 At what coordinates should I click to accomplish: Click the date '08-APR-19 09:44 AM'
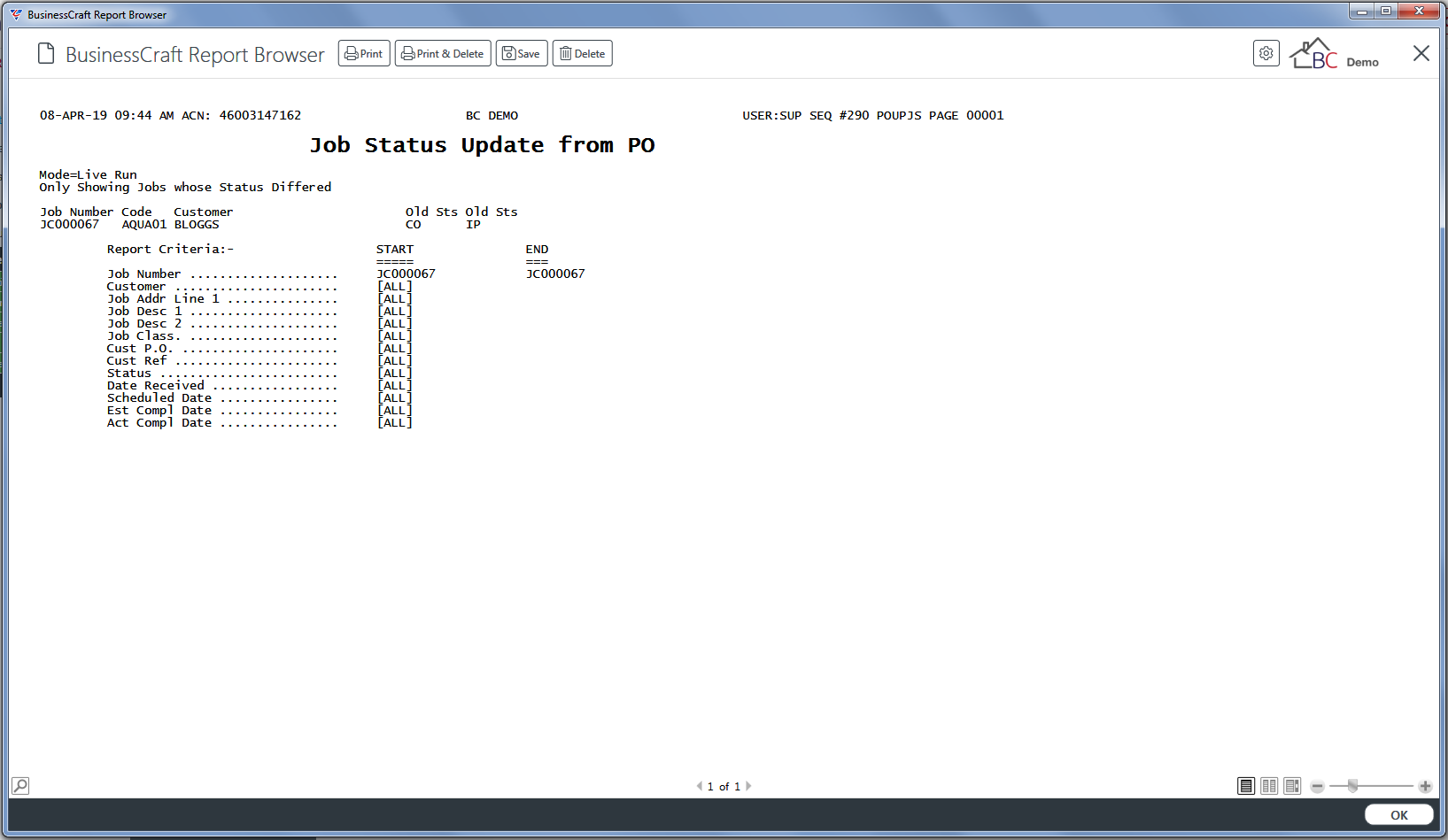(x=106, y=116)
